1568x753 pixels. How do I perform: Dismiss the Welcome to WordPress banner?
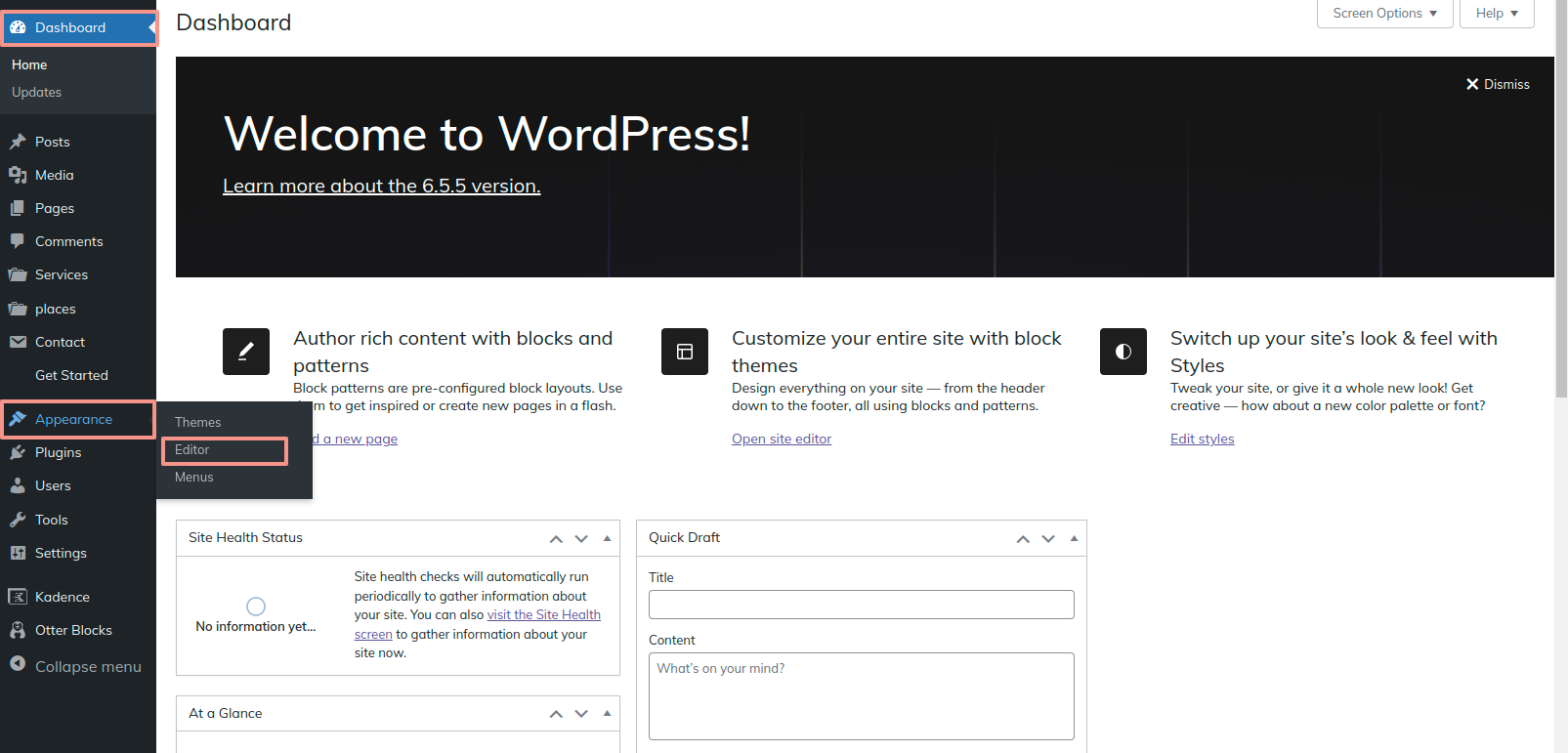pyautogui.click(x=1498, y=85)
